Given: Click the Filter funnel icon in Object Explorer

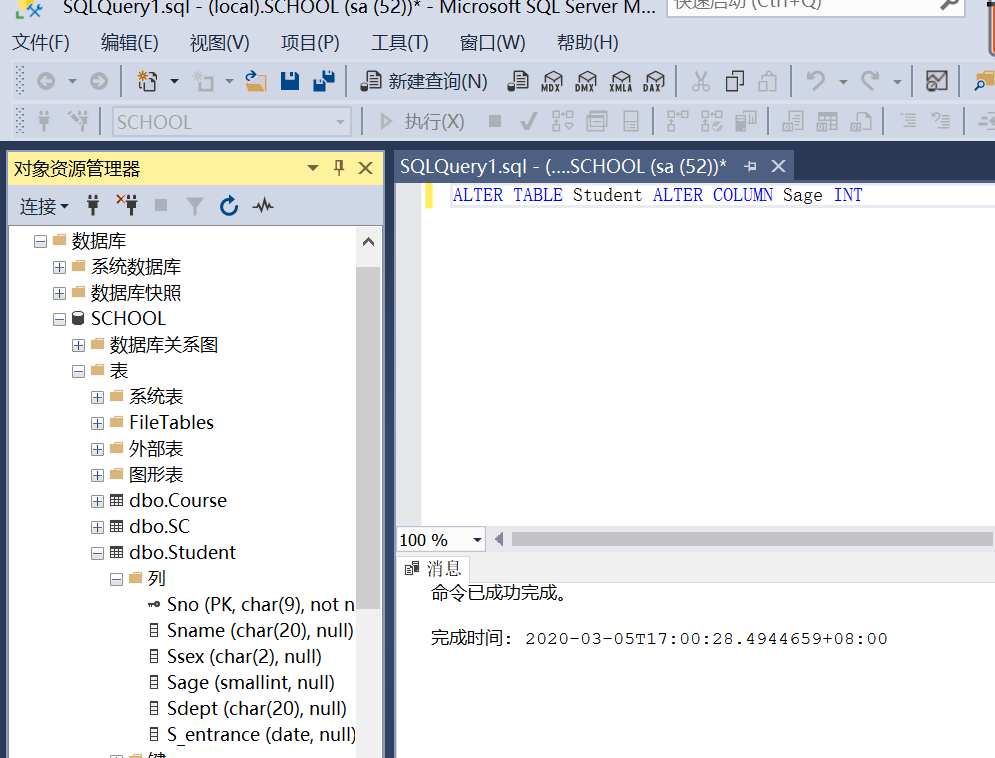Looking at the screenshot, I should [195, 206].
